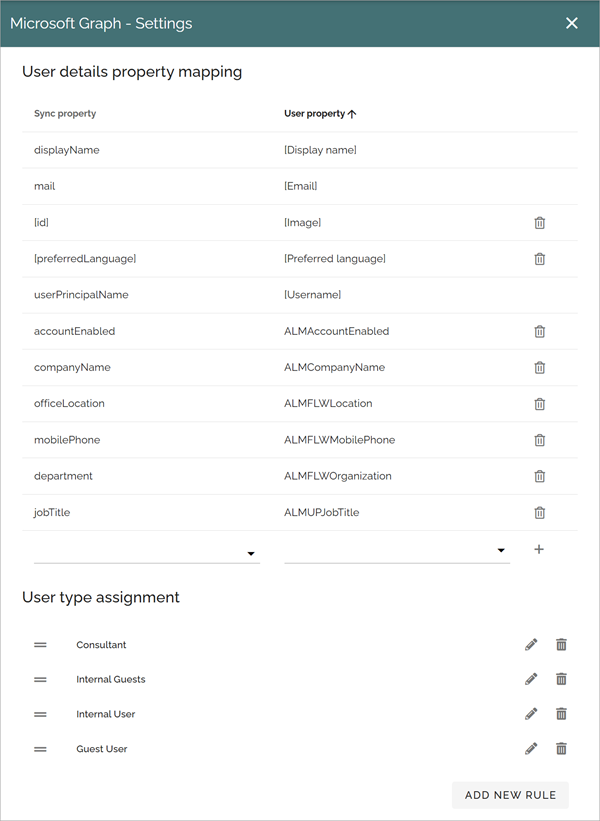Close the Microsoft Graph Settings dialog
600x821 pixels.
coord(572,23)
